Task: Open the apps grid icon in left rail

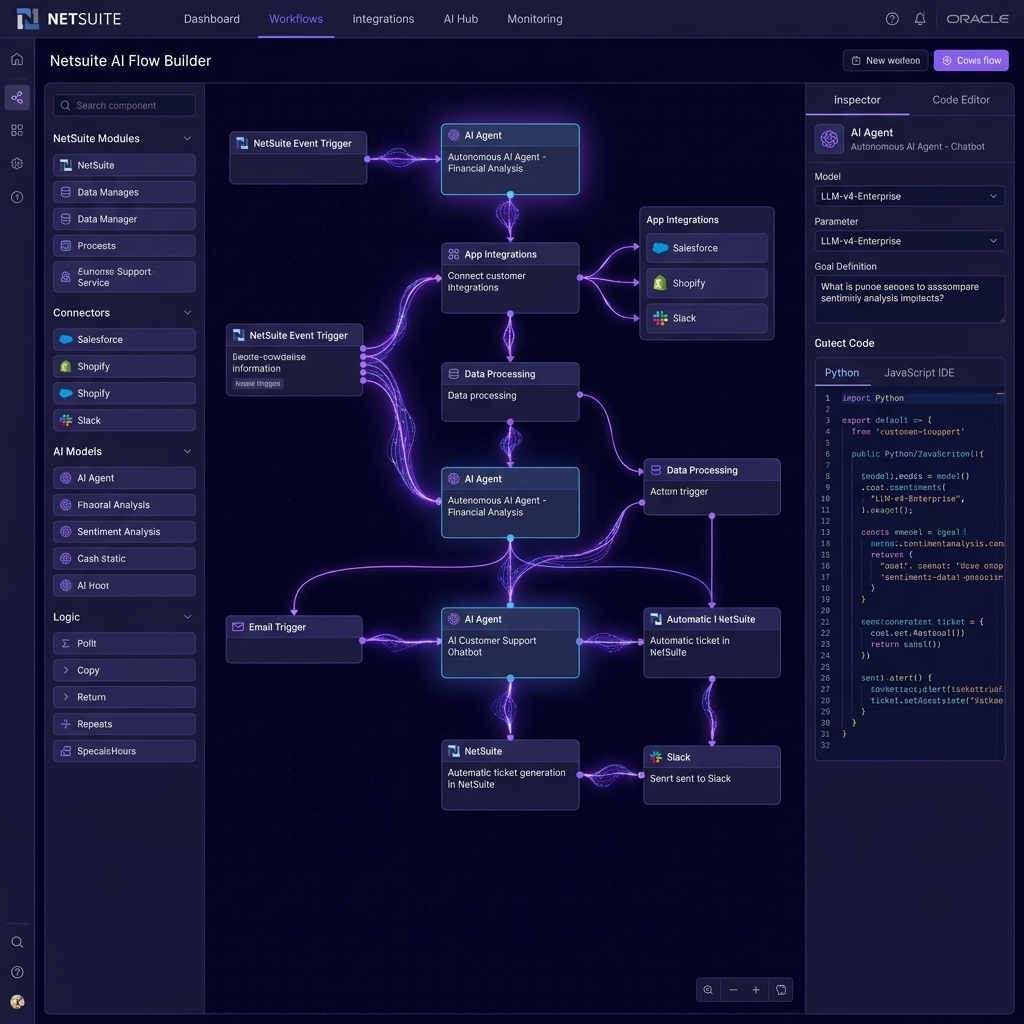Action: pyautogui.click(x=17, y=130)
